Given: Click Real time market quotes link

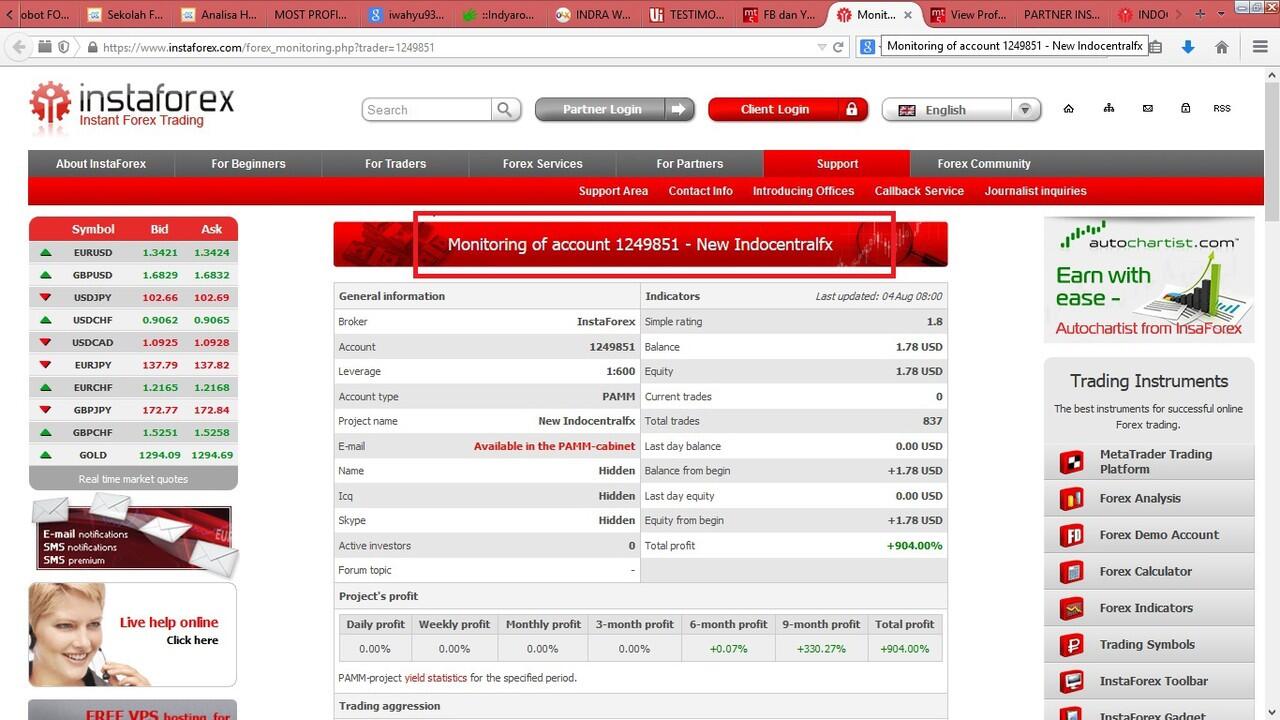Looking at the screenshot, I should (x=133, y=479).
